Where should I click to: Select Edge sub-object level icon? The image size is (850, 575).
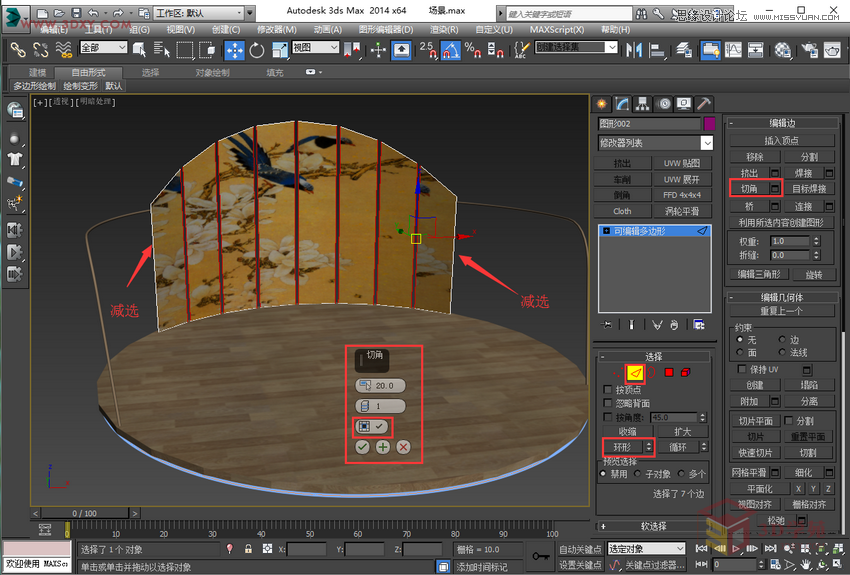635,372
